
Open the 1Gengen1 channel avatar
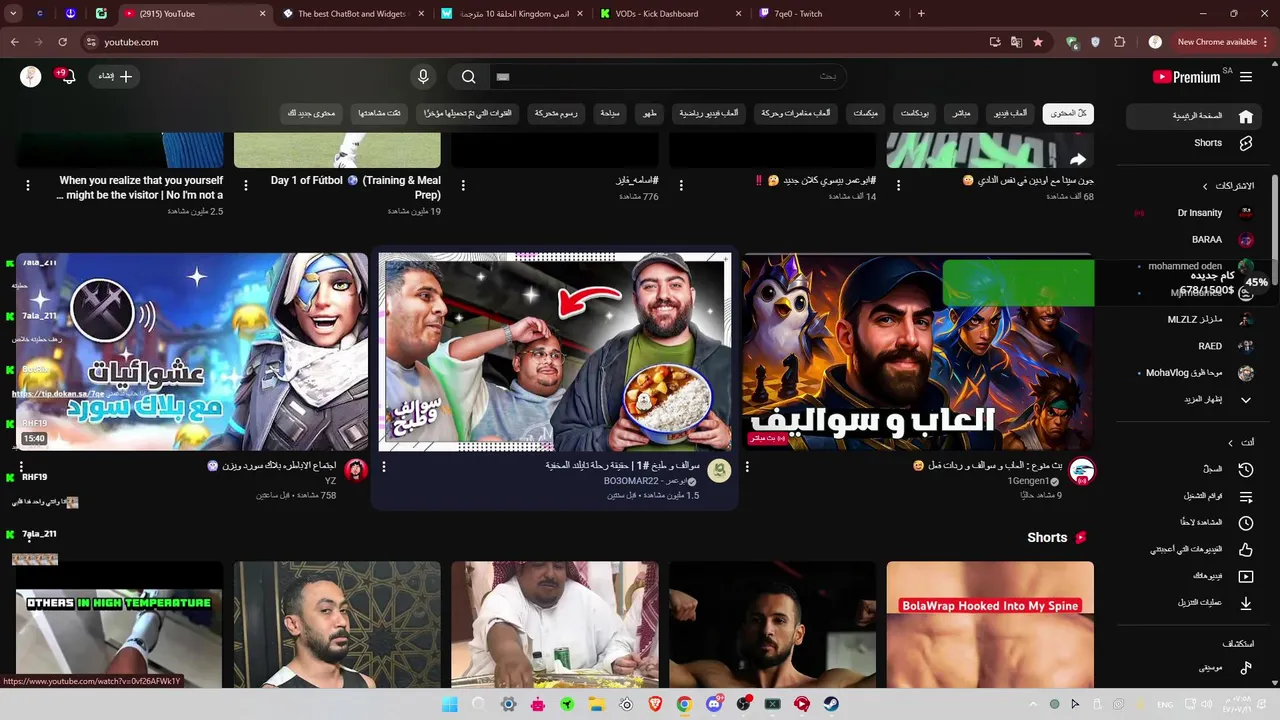[1081, 471]
